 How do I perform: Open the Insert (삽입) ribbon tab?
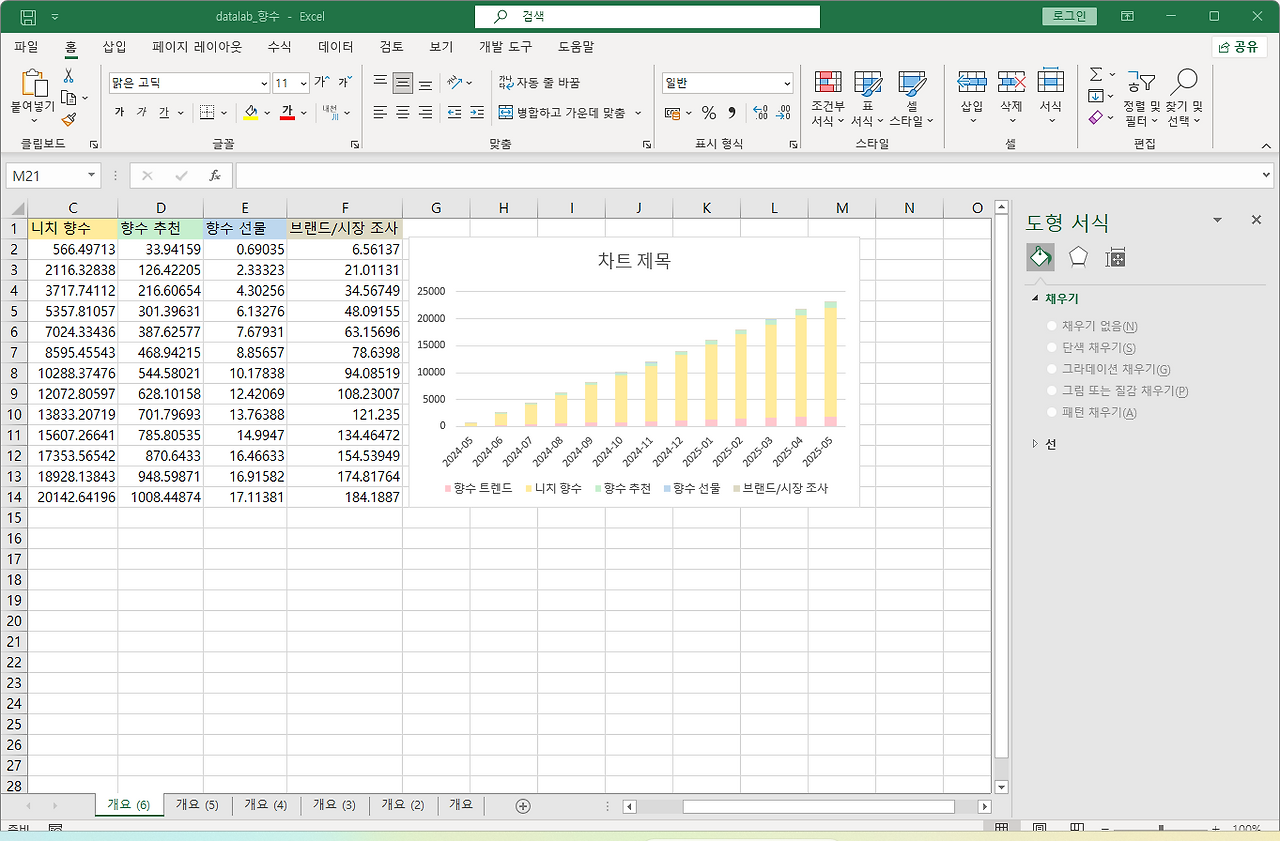click(114, 46)
